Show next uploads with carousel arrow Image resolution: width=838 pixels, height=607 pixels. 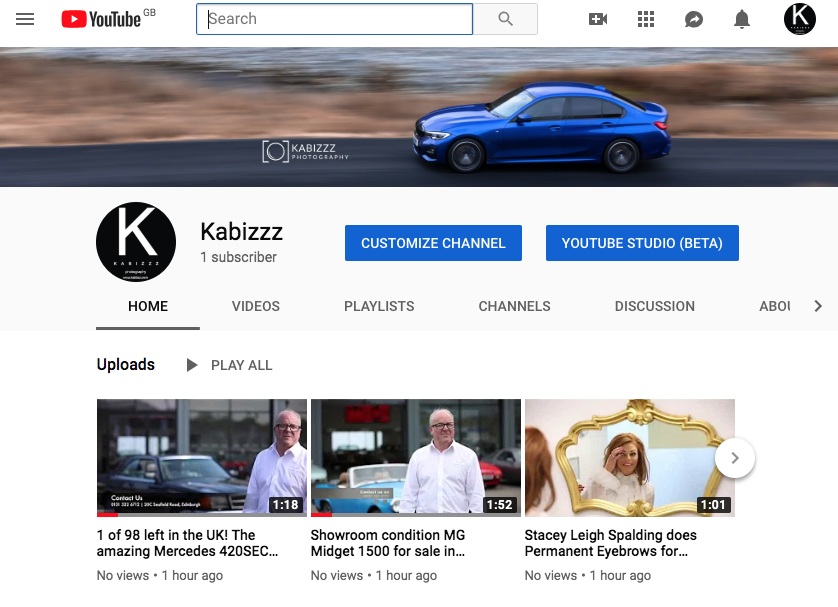coord(735,458)
